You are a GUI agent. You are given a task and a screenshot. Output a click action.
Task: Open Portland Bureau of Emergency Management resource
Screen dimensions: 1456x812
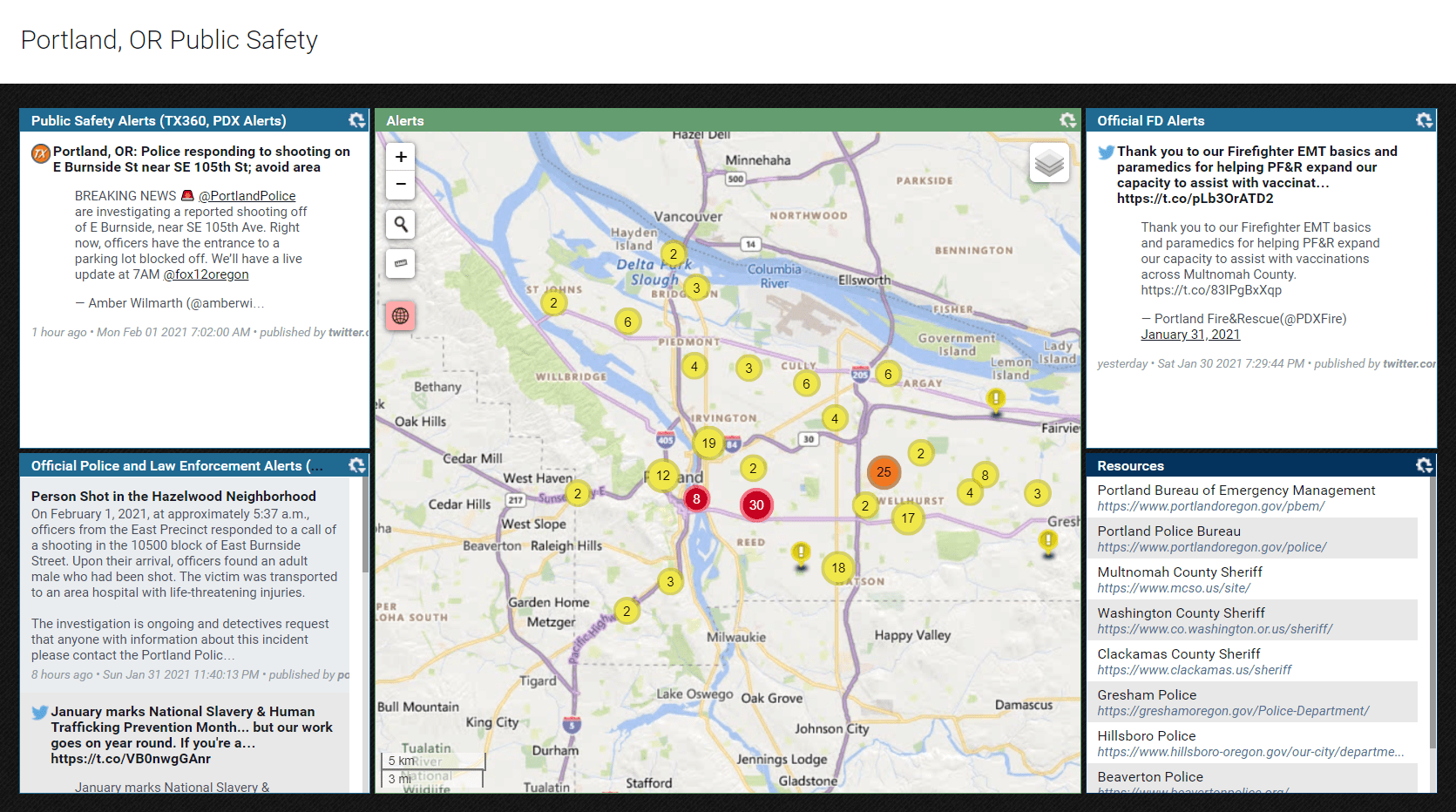coord(1249,497)
